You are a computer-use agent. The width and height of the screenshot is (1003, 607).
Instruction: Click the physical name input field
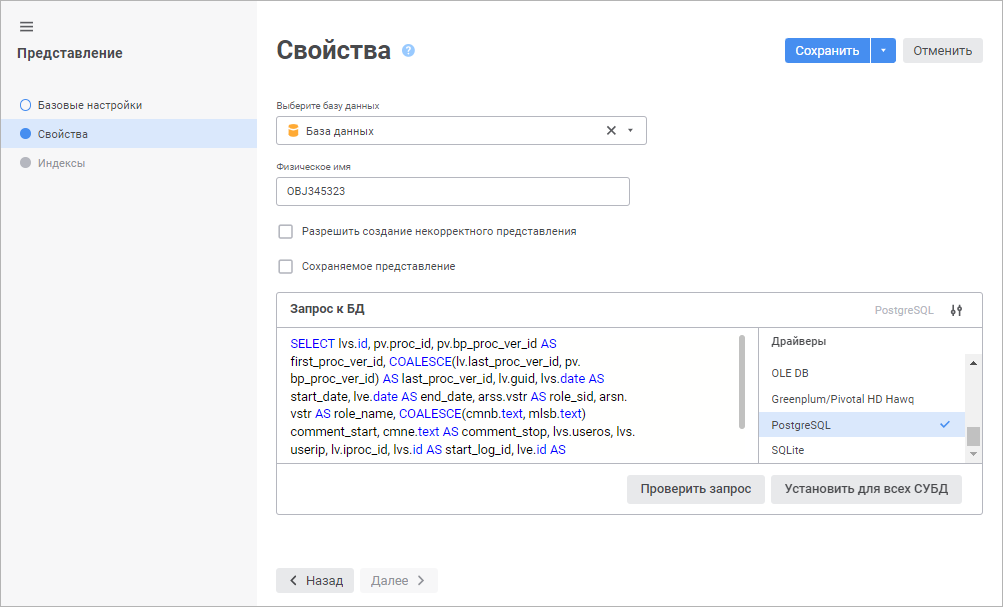(452, 191)
